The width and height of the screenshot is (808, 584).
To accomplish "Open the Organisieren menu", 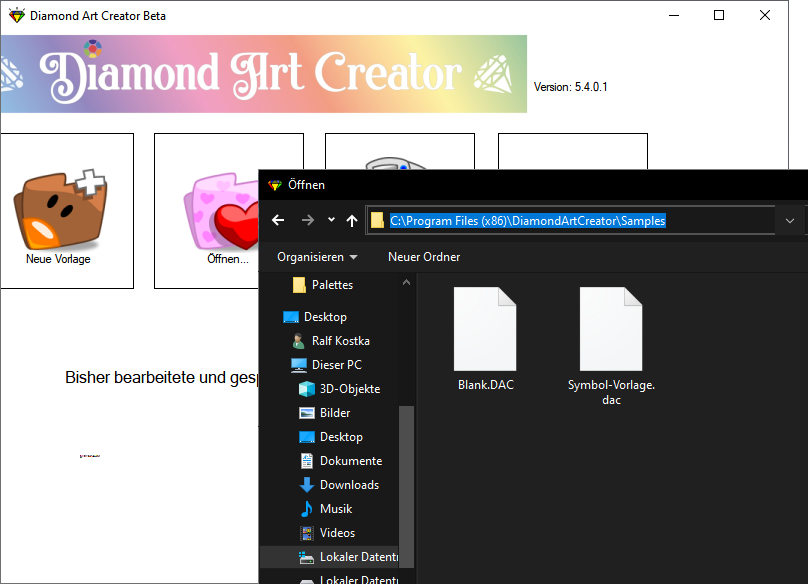I will (x=317, y=257).
